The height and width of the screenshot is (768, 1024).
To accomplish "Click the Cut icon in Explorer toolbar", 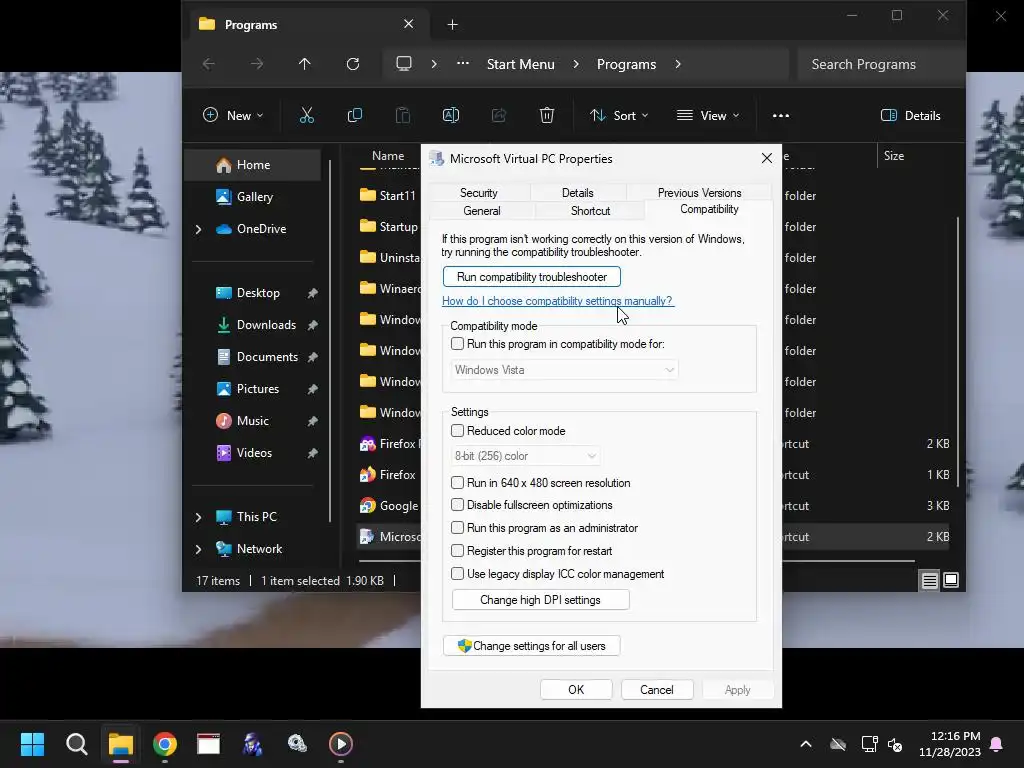I will click(306, 116).
